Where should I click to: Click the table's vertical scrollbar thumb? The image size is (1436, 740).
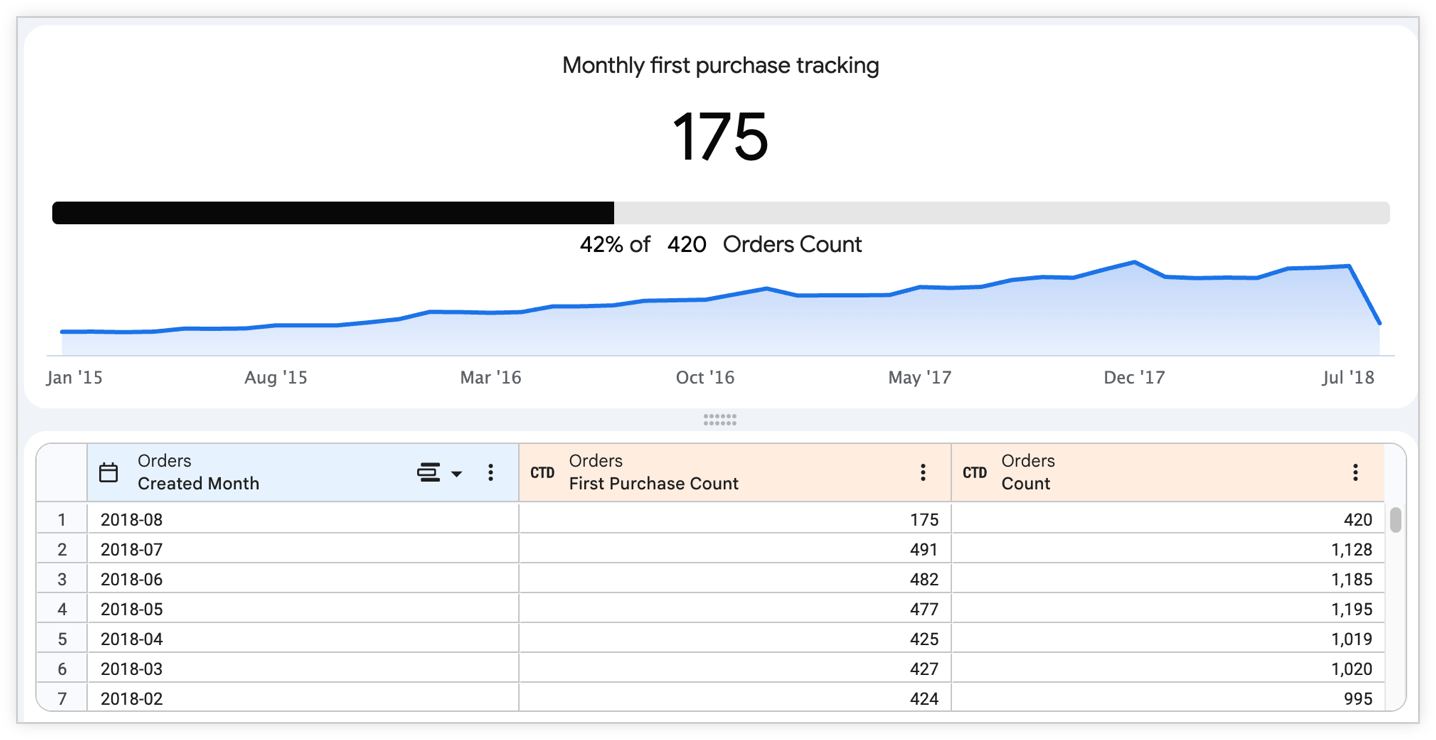coord(1396,520)
